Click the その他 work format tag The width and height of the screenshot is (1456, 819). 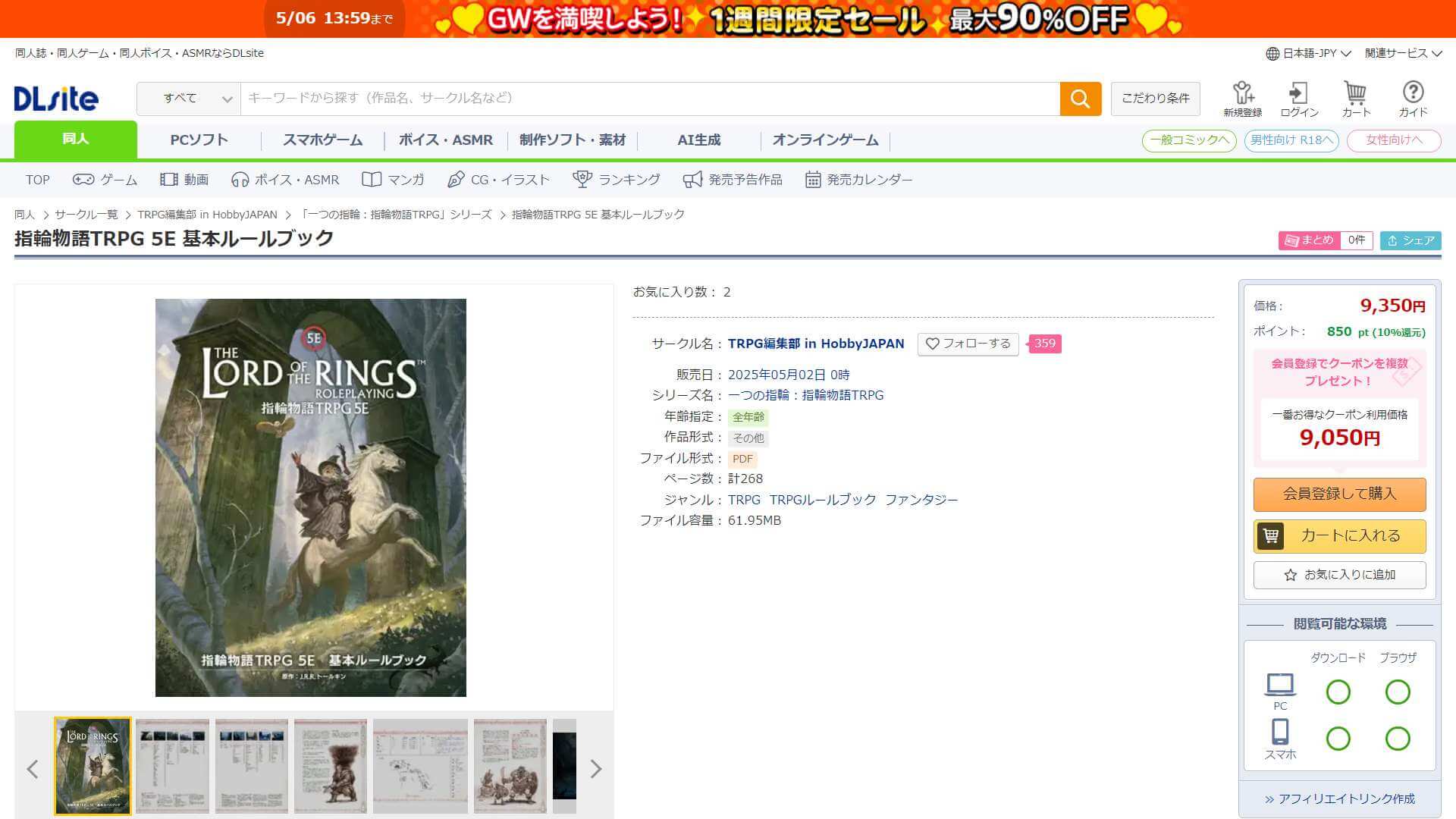tap(748, 438)
